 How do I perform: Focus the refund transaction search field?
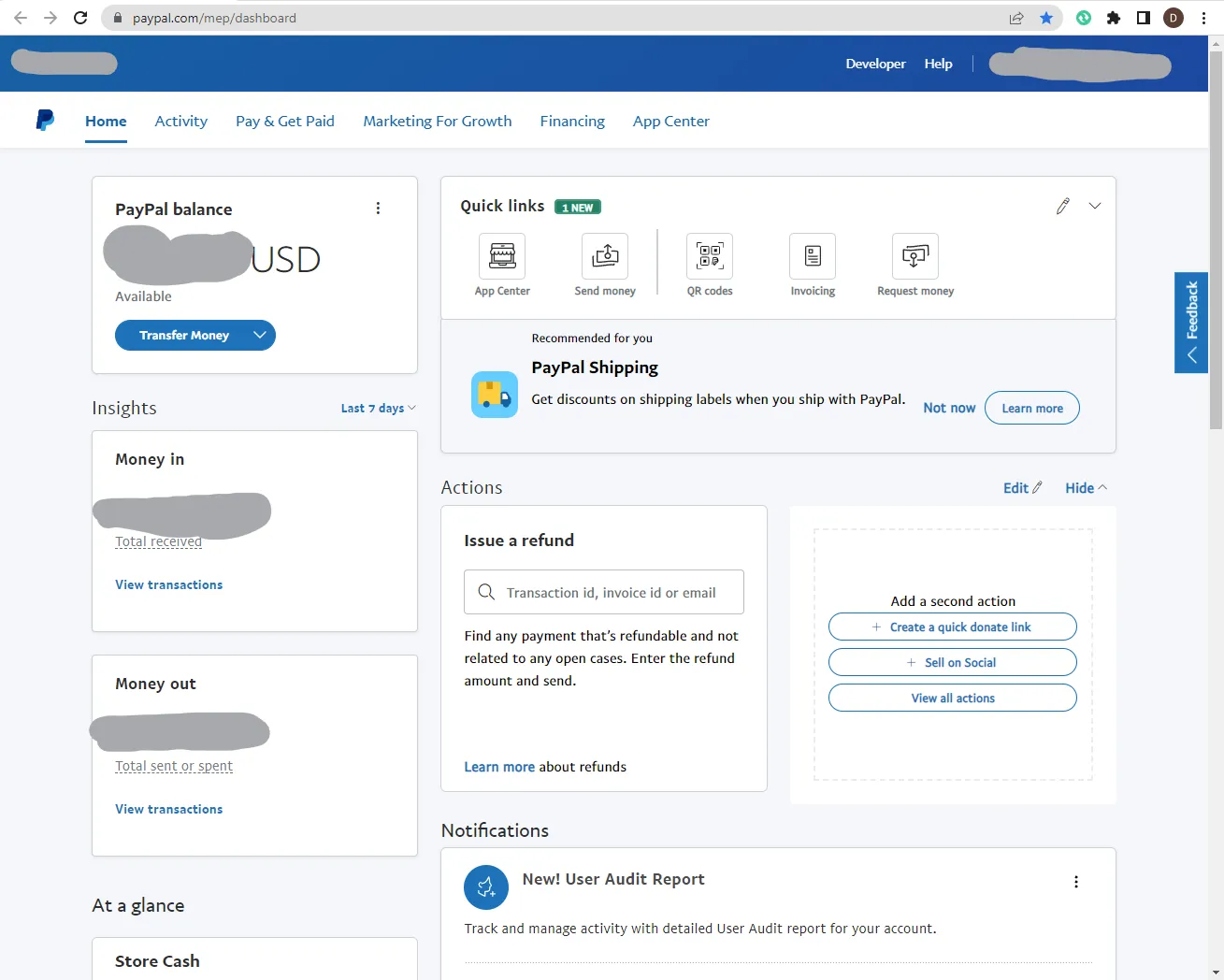point(604,592)
